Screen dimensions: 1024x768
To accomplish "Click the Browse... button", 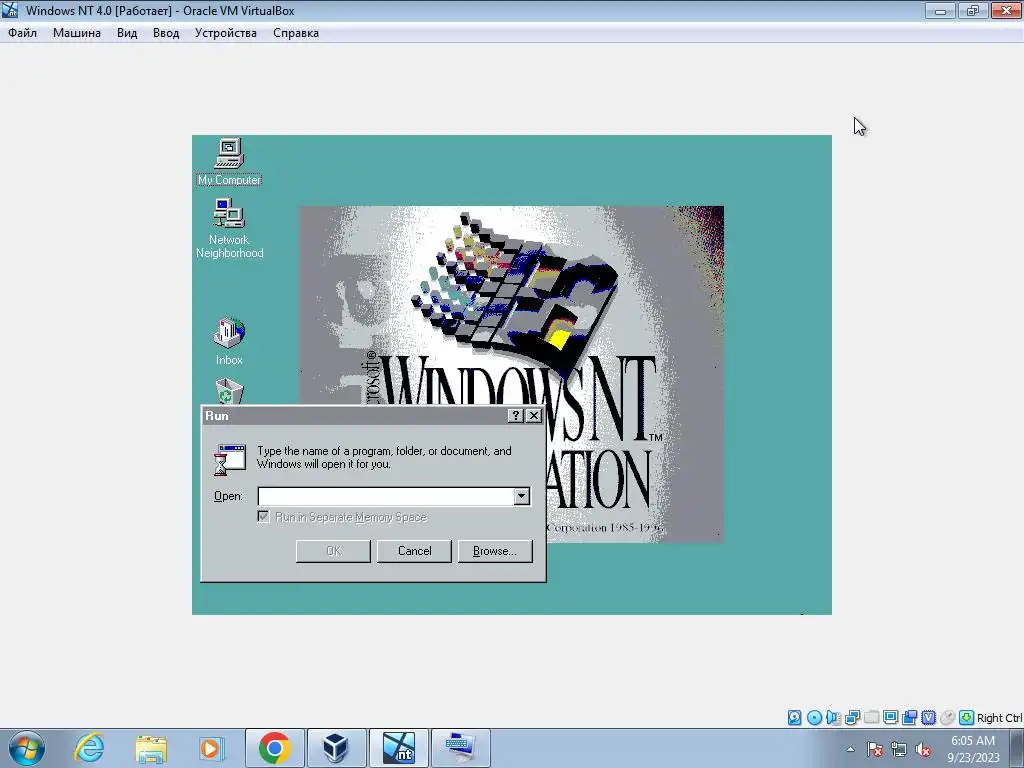I will (x=494, y=551).
